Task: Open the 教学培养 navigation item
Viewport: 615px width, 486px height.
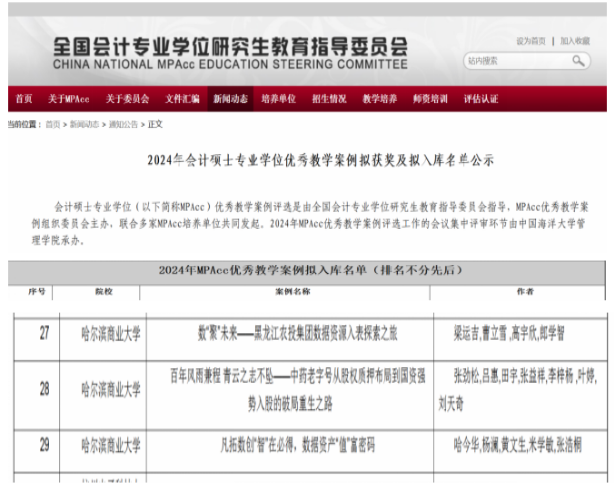Action: click(380, 99)
